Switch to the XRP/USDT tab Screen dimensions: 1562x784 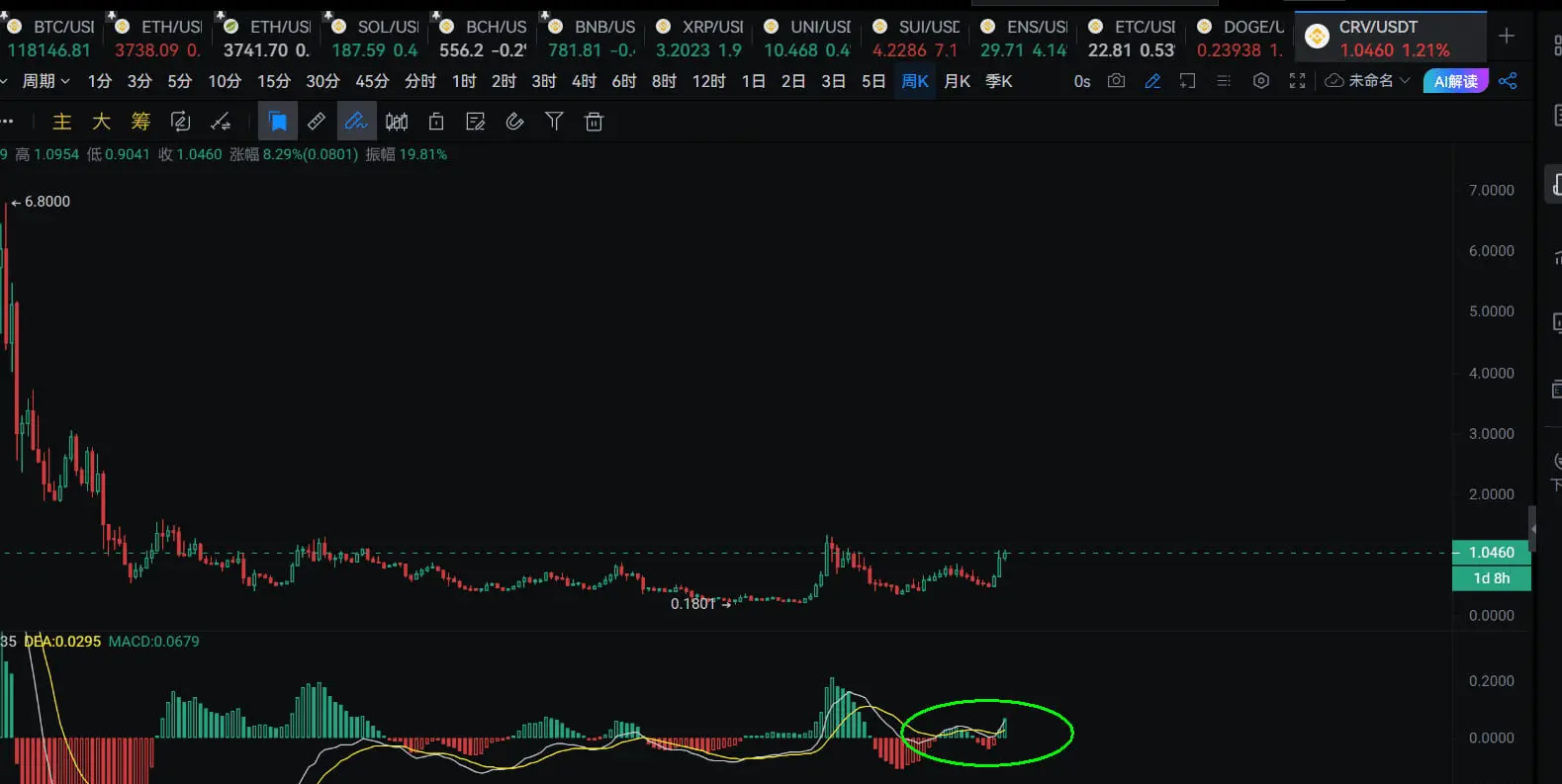(x=699, y=38)
